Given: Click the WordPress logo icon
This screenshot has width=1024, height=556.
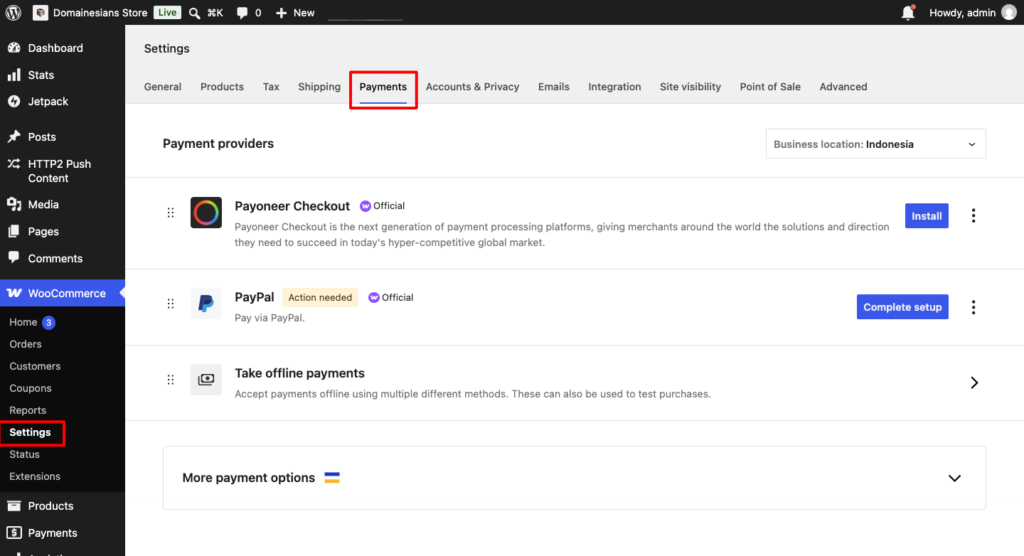Looking at the screenshot, I should (13, 12).
